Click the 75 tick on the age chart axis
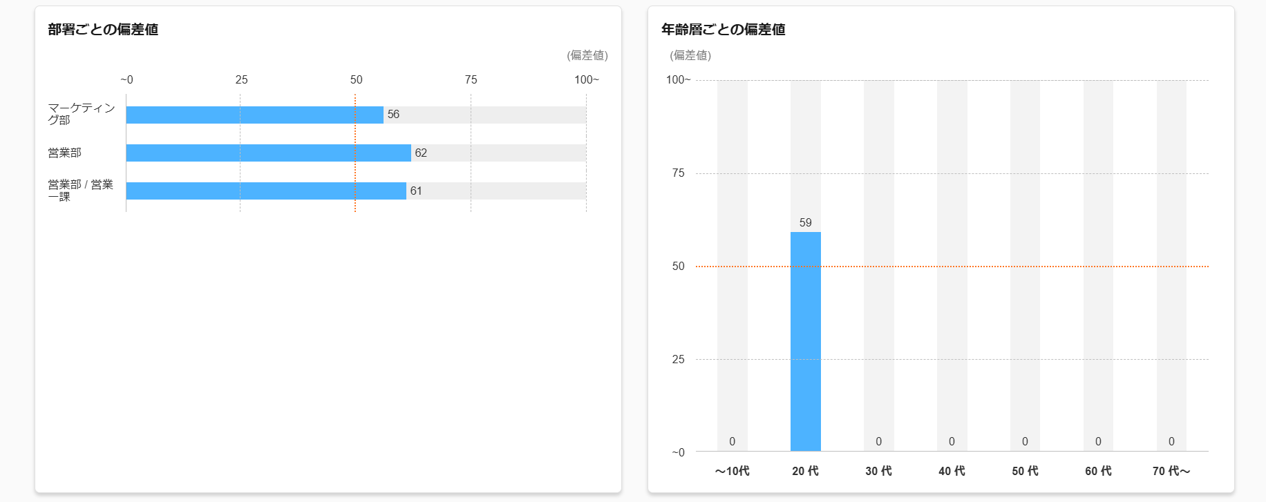The height and width of the screenshot is (502, 1266). [x=678, y=173]
